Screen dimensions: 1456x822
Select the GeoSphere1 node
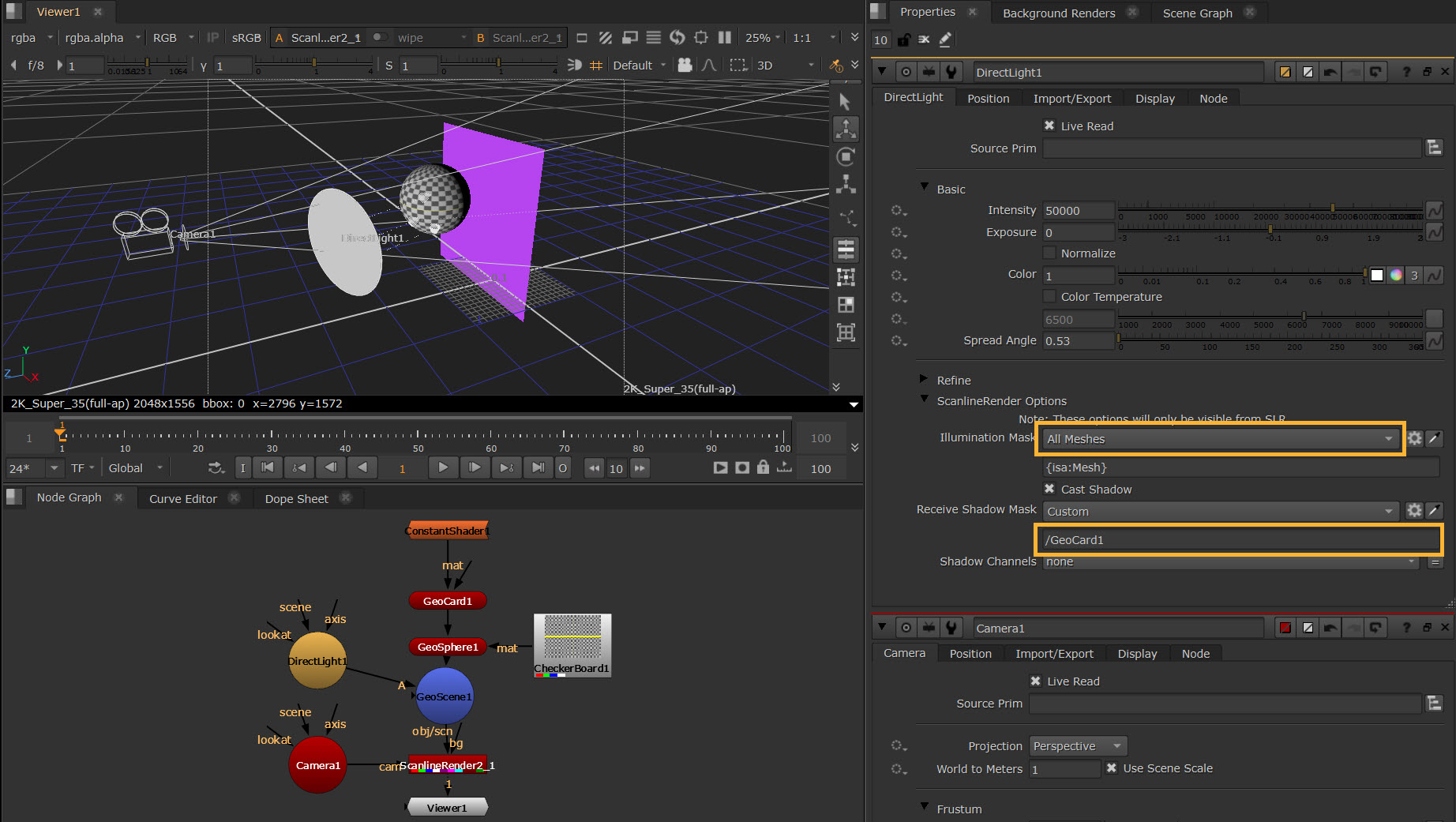pos(447,647)
